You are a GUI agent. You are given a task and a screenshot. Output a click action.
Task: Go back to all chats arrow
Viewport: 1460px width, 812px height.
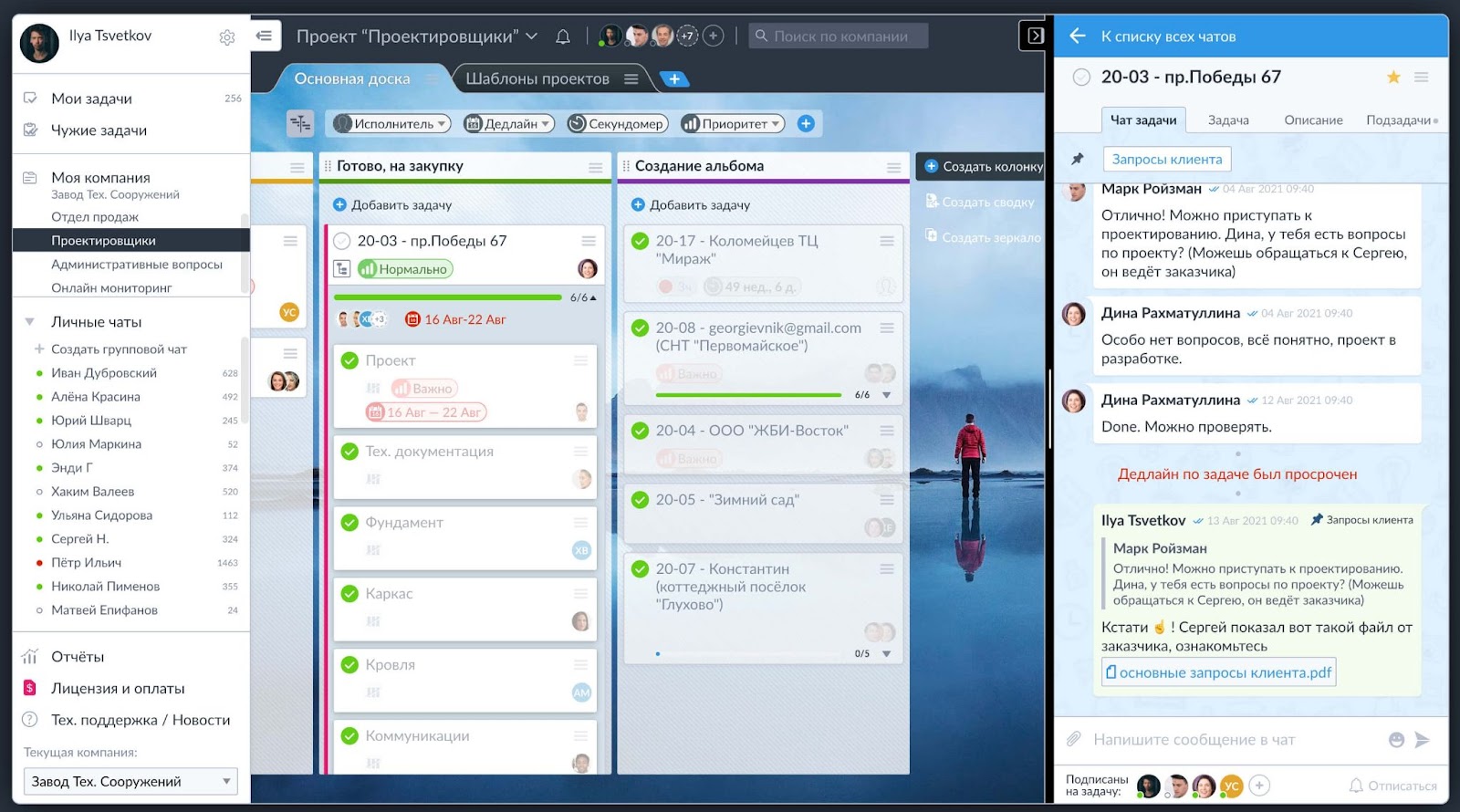pyautogui.click(x=1077, y=36)
